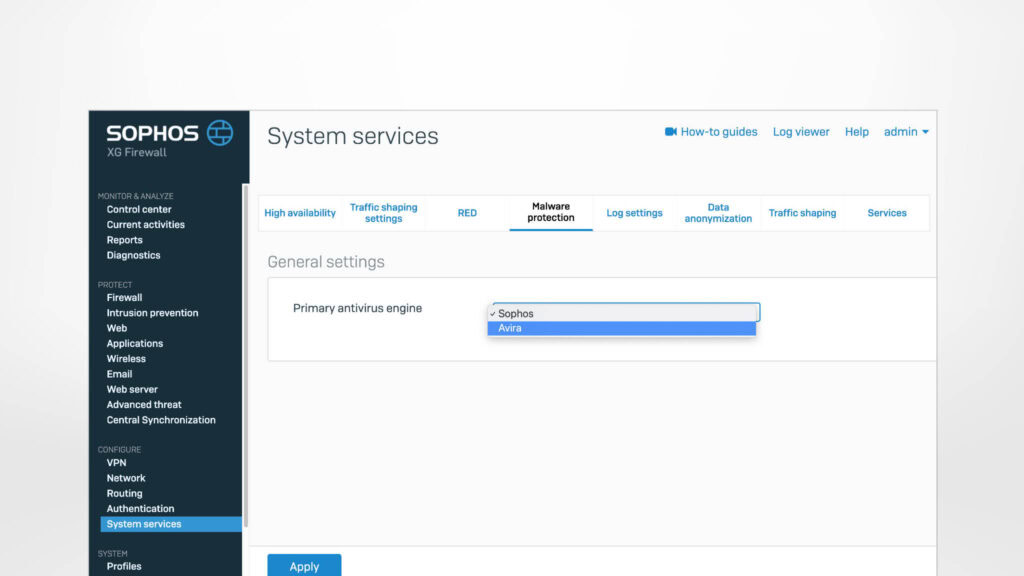Click the How-to guides video camera icon
This screenshot has width=1024, height=576.
pyautogui.click(x=671, y=132)
